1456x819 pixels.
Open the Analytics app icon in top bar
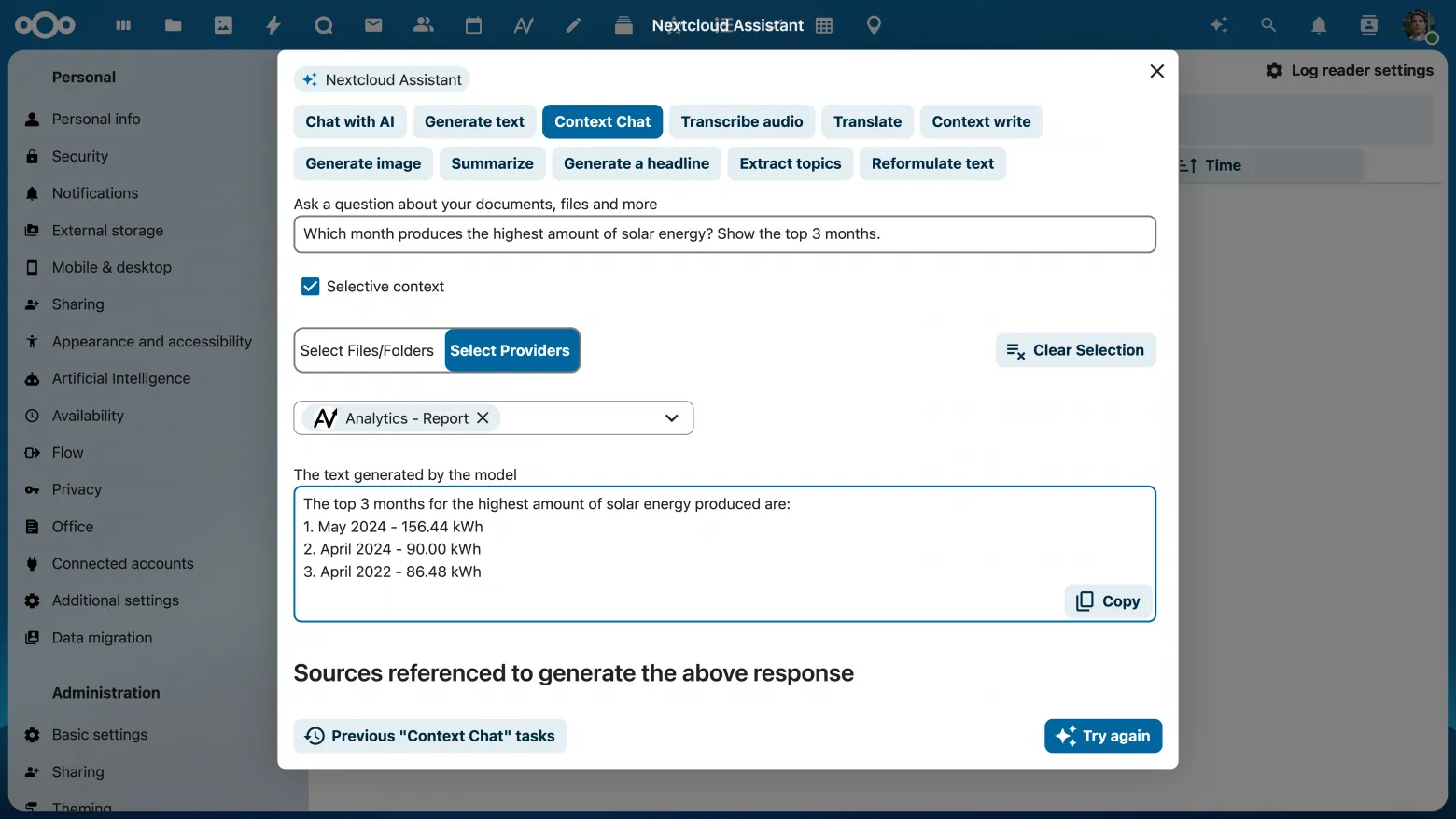coord(524,25)
